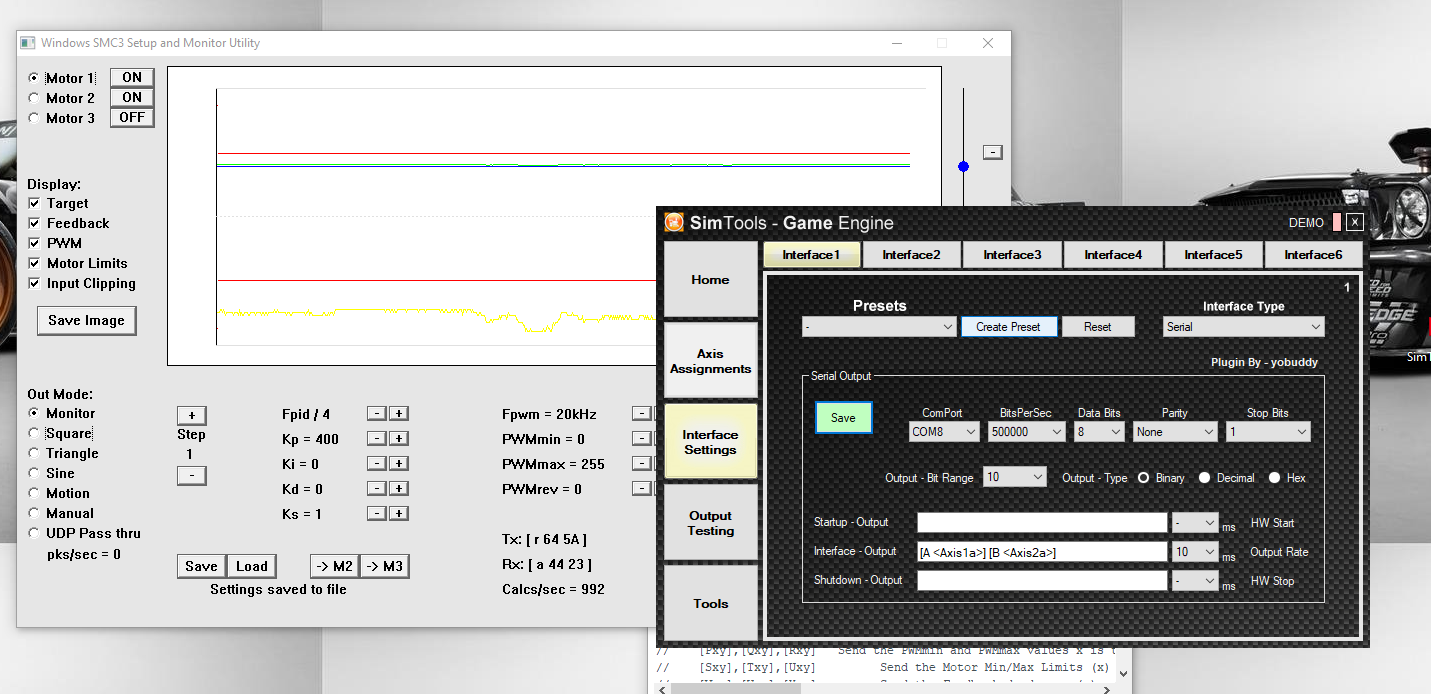Increase Kd with its plus button

tap(398, 488)
